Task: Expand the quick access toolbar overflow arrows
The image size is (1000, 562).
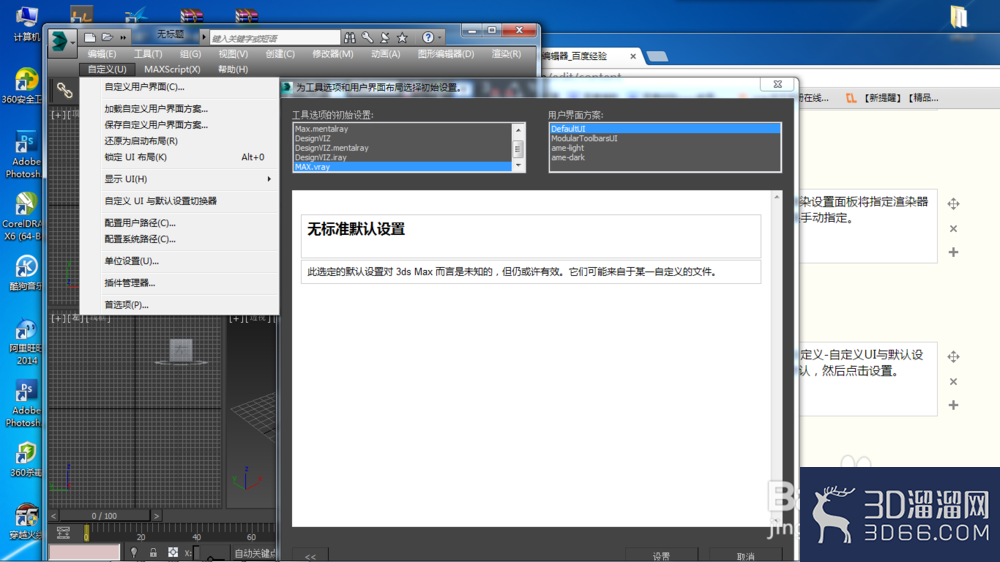Action: click(x=123, y=38)
